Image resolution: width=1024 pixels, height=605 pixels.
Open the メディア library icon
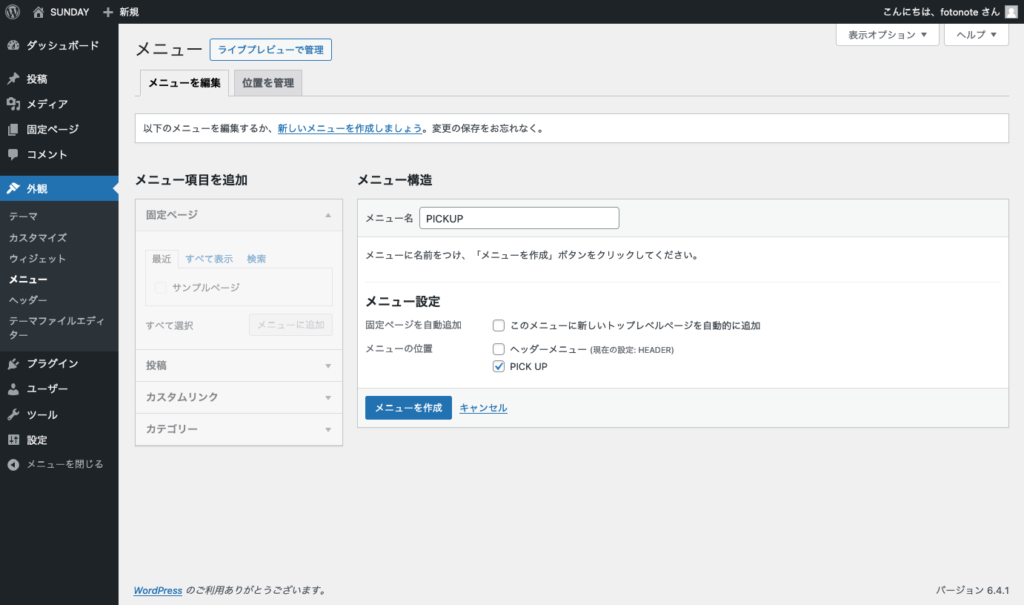tap(13, 104)
